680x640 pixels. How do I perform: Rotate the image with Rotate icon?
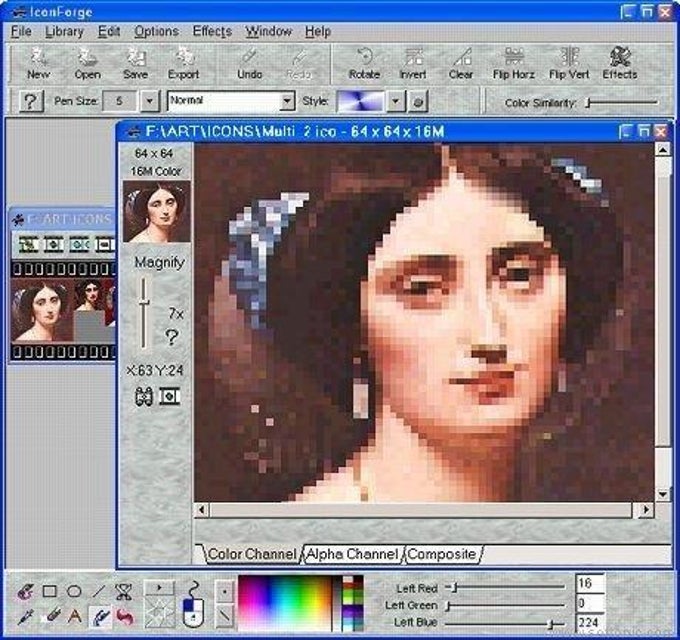(364, 64)
